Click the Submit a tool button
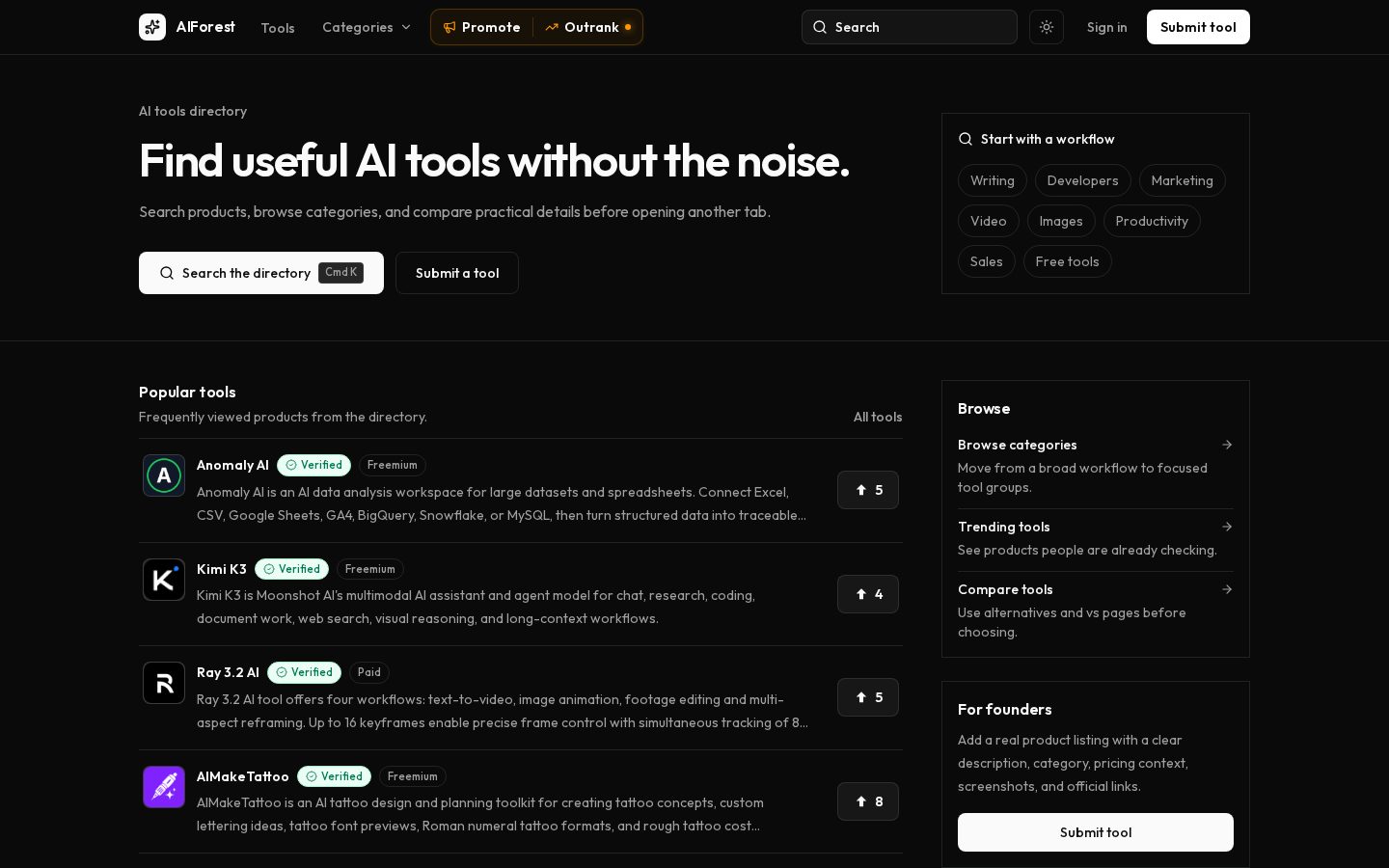Viewport: 1389px width, 868px height. [457, 273]
